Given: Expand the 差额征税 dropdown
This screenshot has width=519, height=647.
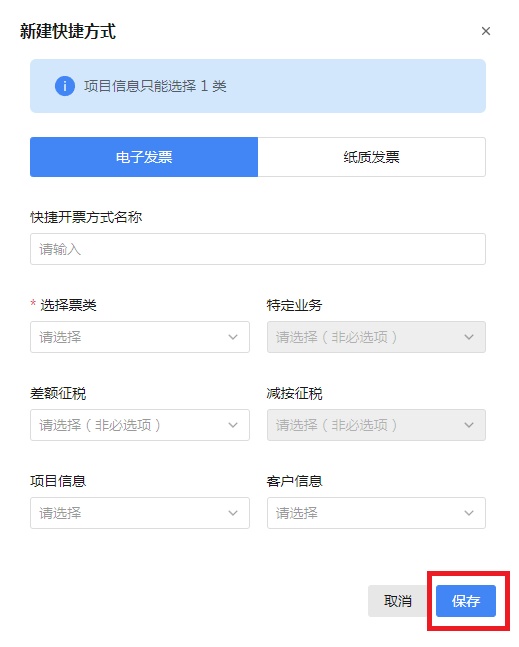Looking at the screenshot, I should point(140,425).
